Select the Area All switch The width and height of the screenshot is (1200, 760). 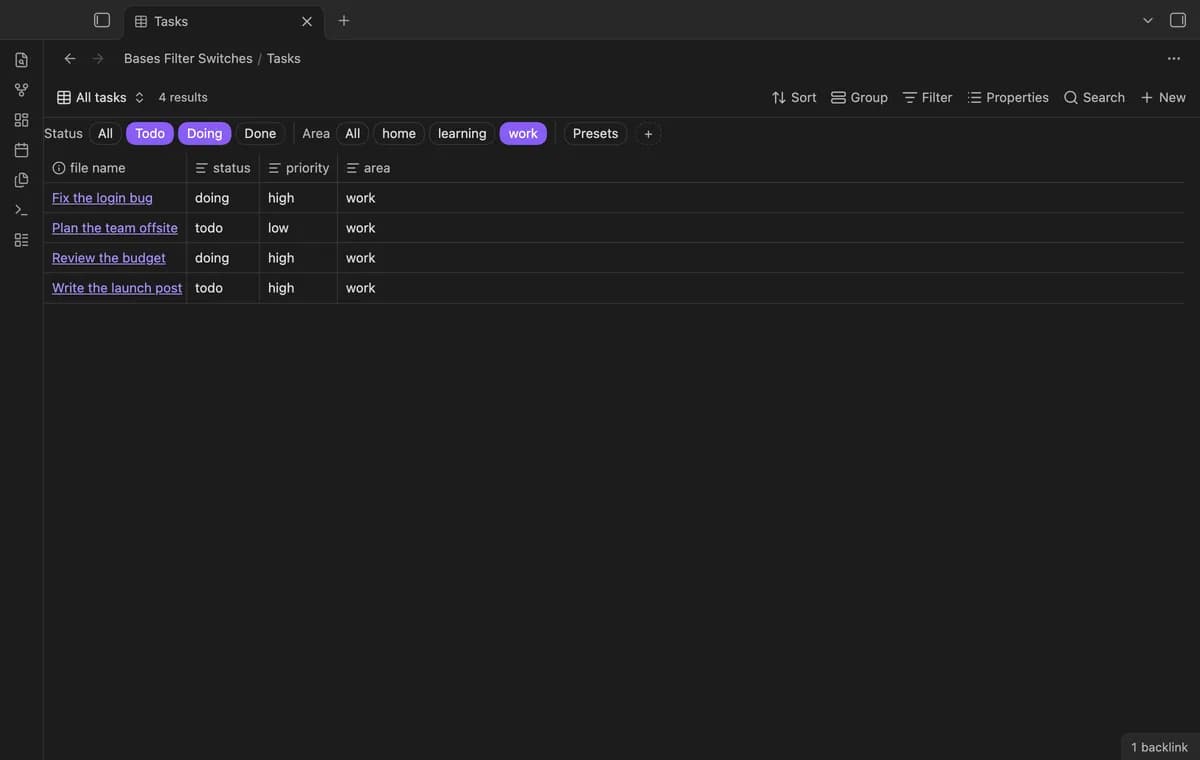tap(352, 134)
